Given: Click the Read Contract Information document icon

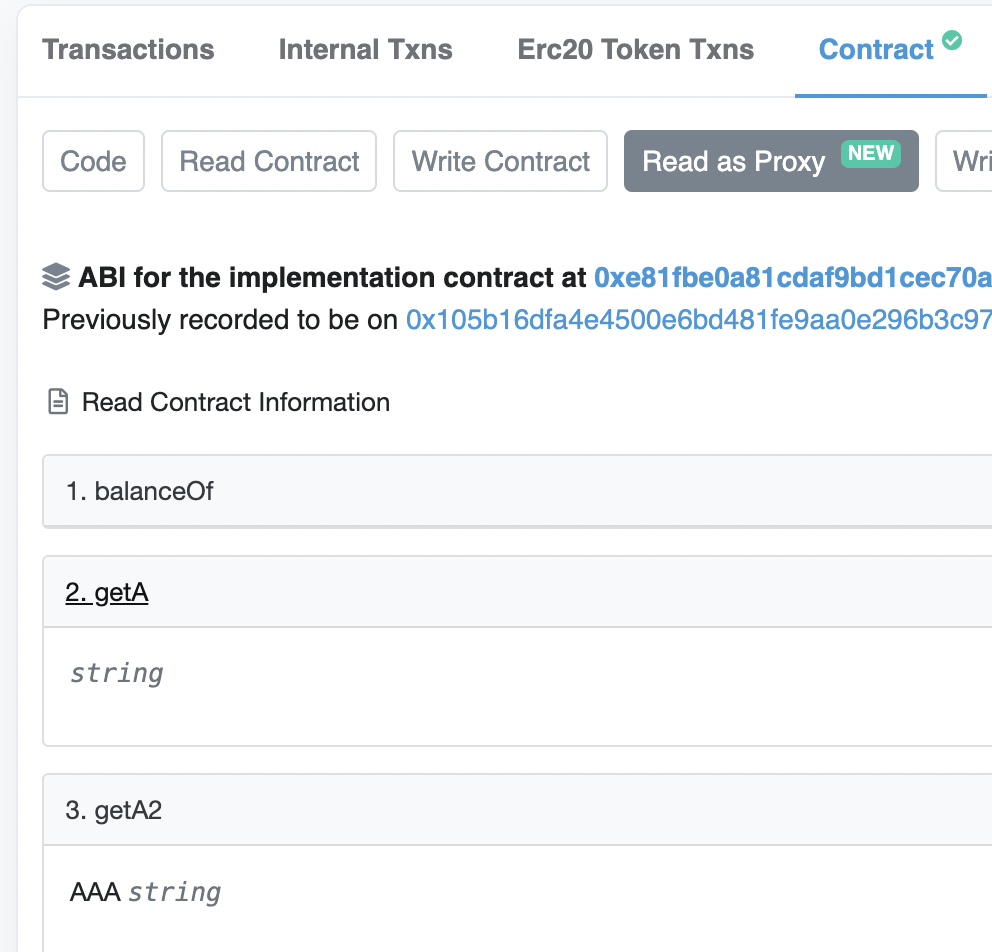Looking at the screenshot, I should 58,402.
